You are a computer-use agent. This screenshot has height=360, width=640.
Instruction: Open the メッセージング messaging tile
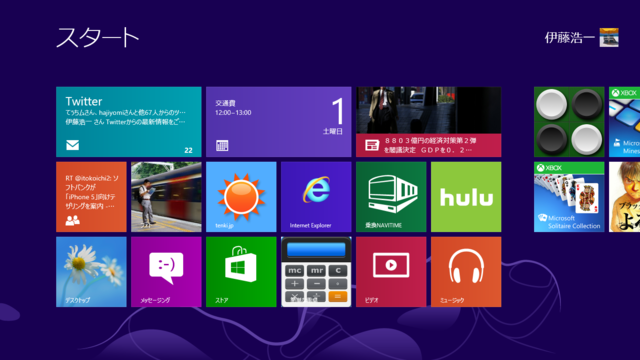166,272
